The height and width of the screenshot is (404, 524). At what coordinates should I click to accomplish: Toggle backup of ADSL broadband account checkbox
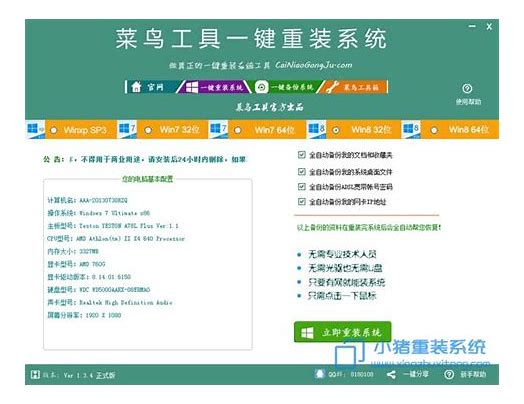tap(301, 186)
